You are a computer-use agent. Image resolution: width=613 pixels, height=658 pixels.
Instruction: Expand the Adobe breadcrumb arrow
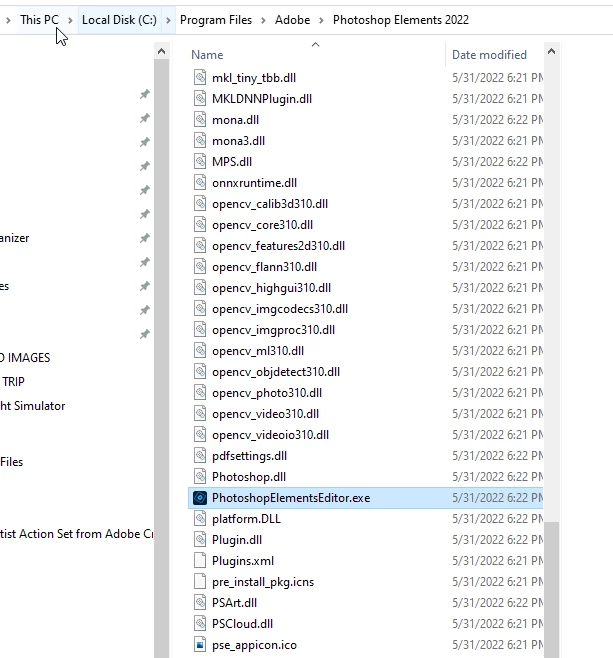click(x=321, y=20)
